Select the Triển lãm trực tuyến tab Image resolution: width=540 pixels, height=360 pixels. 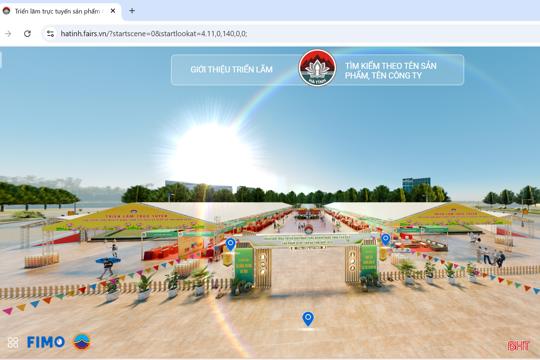pyautogui.click(x=60, y=11)
